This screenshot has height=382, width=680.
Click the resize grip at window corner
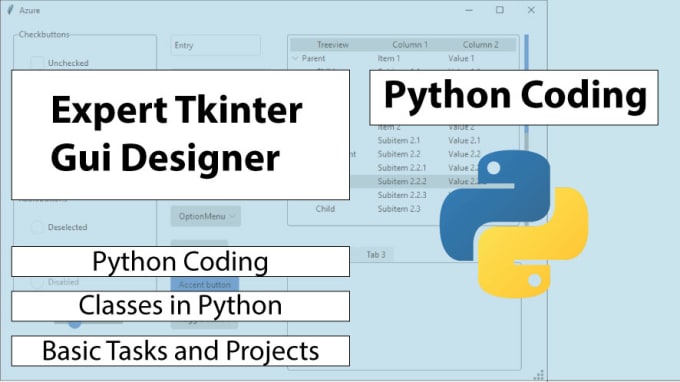click(539, 375)
